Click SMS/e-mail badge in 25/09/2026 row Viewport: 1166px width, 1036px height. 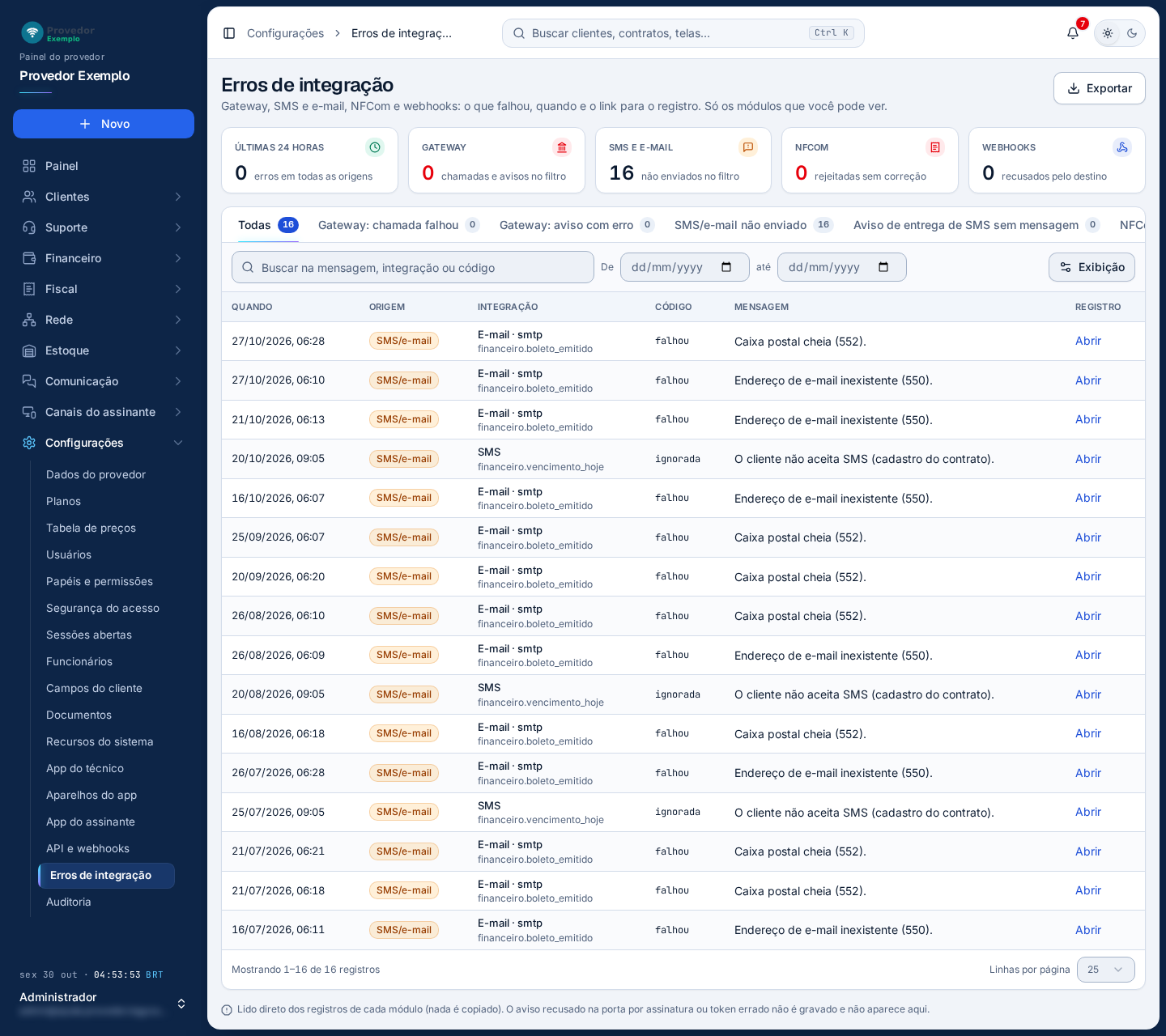[404, 537]
